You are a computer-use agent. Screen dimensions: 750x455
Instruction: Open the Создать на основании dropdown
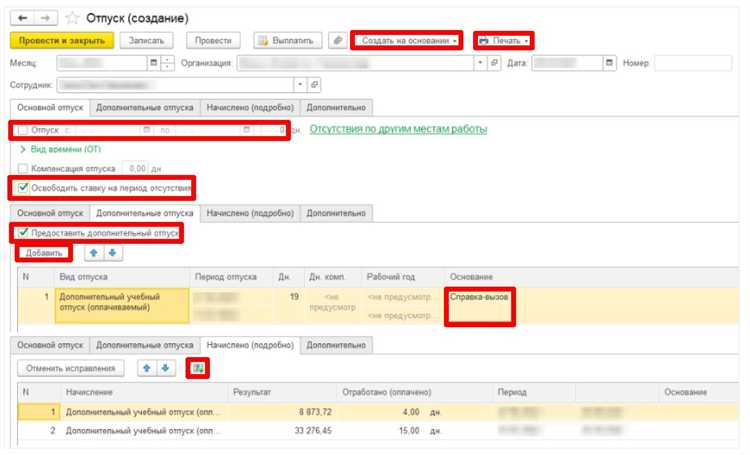click(406, 41)
